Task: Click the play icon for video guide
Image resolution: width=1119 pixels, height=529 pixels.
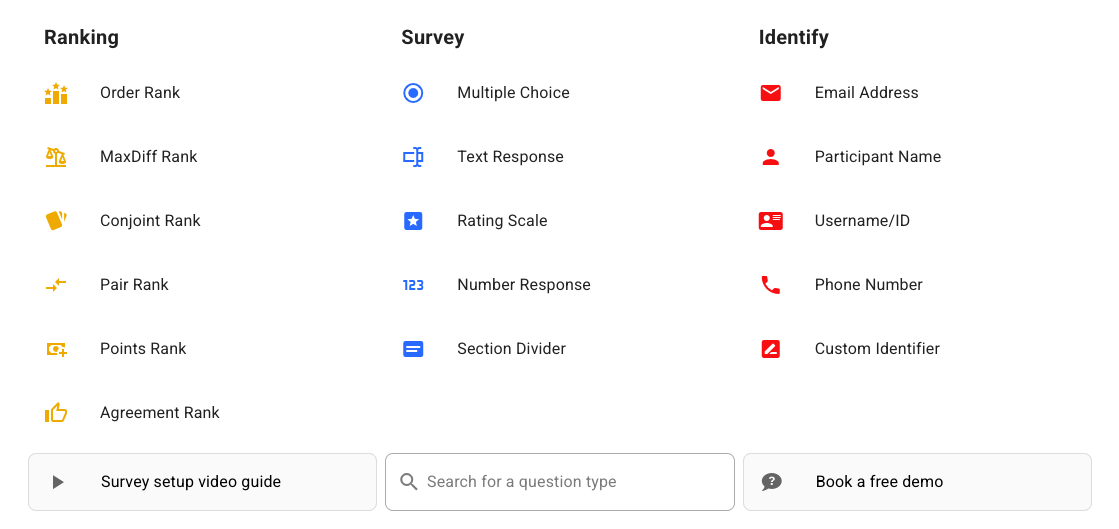Action: click(x=58, y=482)
